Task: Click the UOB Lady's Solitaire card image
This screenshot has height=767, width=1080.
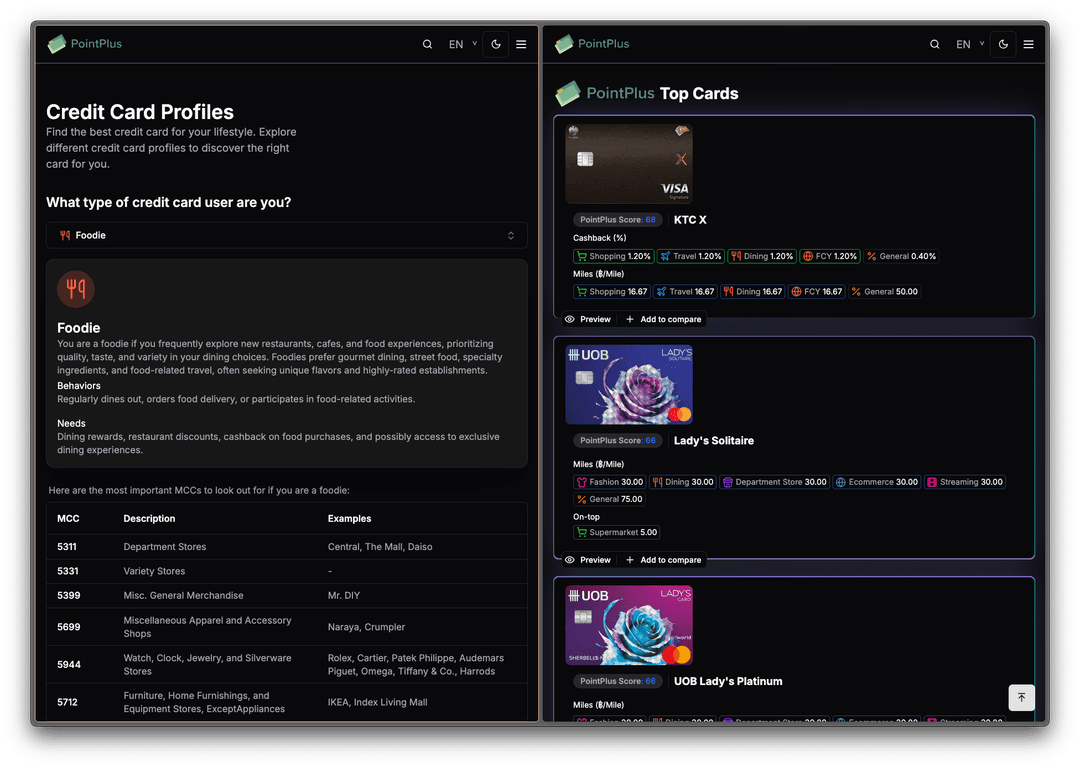Action: click(629, 385)
